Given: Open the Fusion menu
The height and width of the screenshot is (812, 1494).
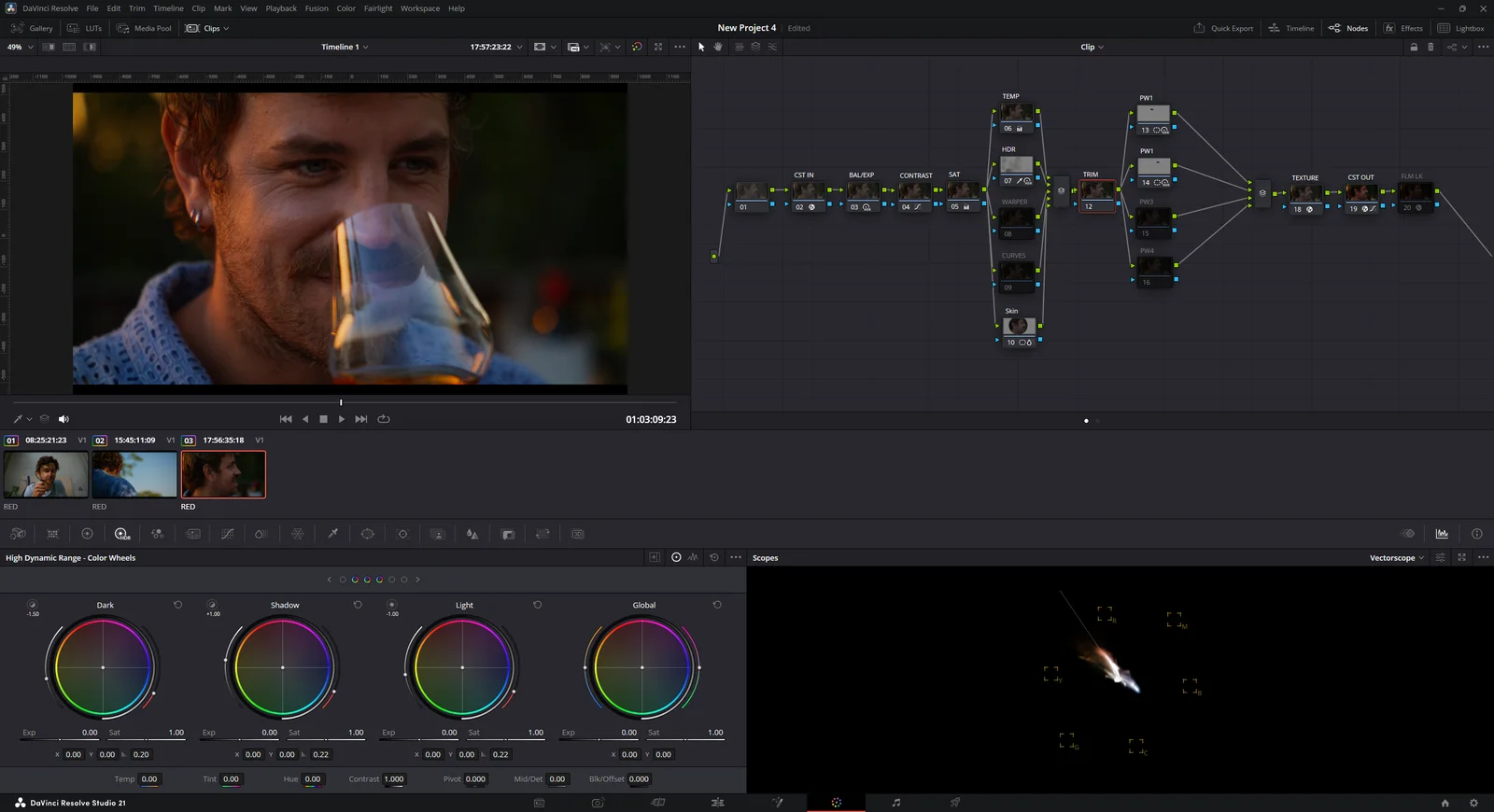Looking at the screenshot, I should coord(317,8).
